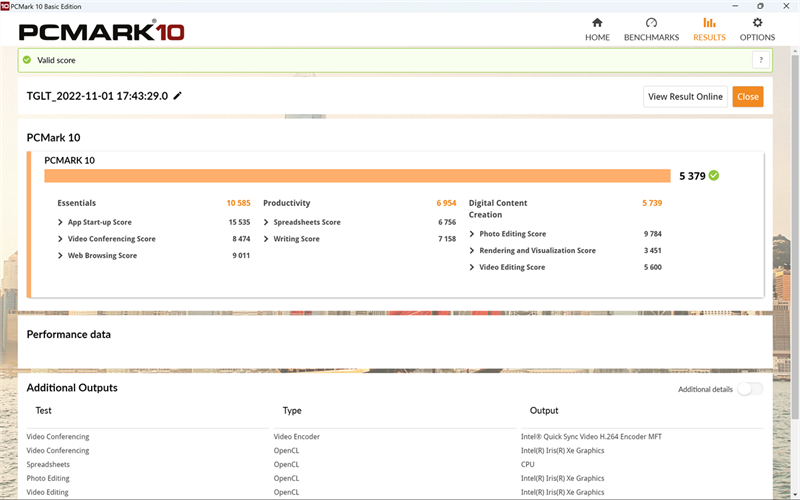Open the Home section
Viewport: 800px width, 500px height.
597,30
